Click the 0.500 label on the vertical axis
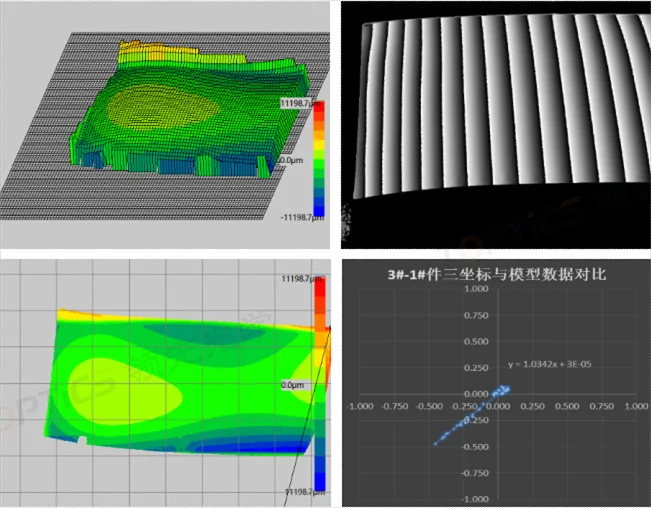The height and width of the screenshot is (508, 651). click(476, 342)
